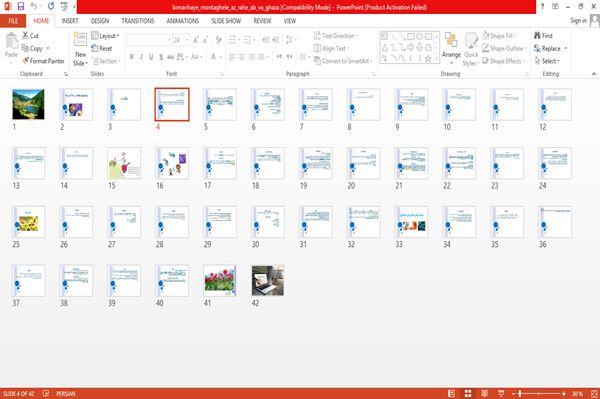Toggle center alignment paragraph button
600x399 pixels.
point(241,57)
